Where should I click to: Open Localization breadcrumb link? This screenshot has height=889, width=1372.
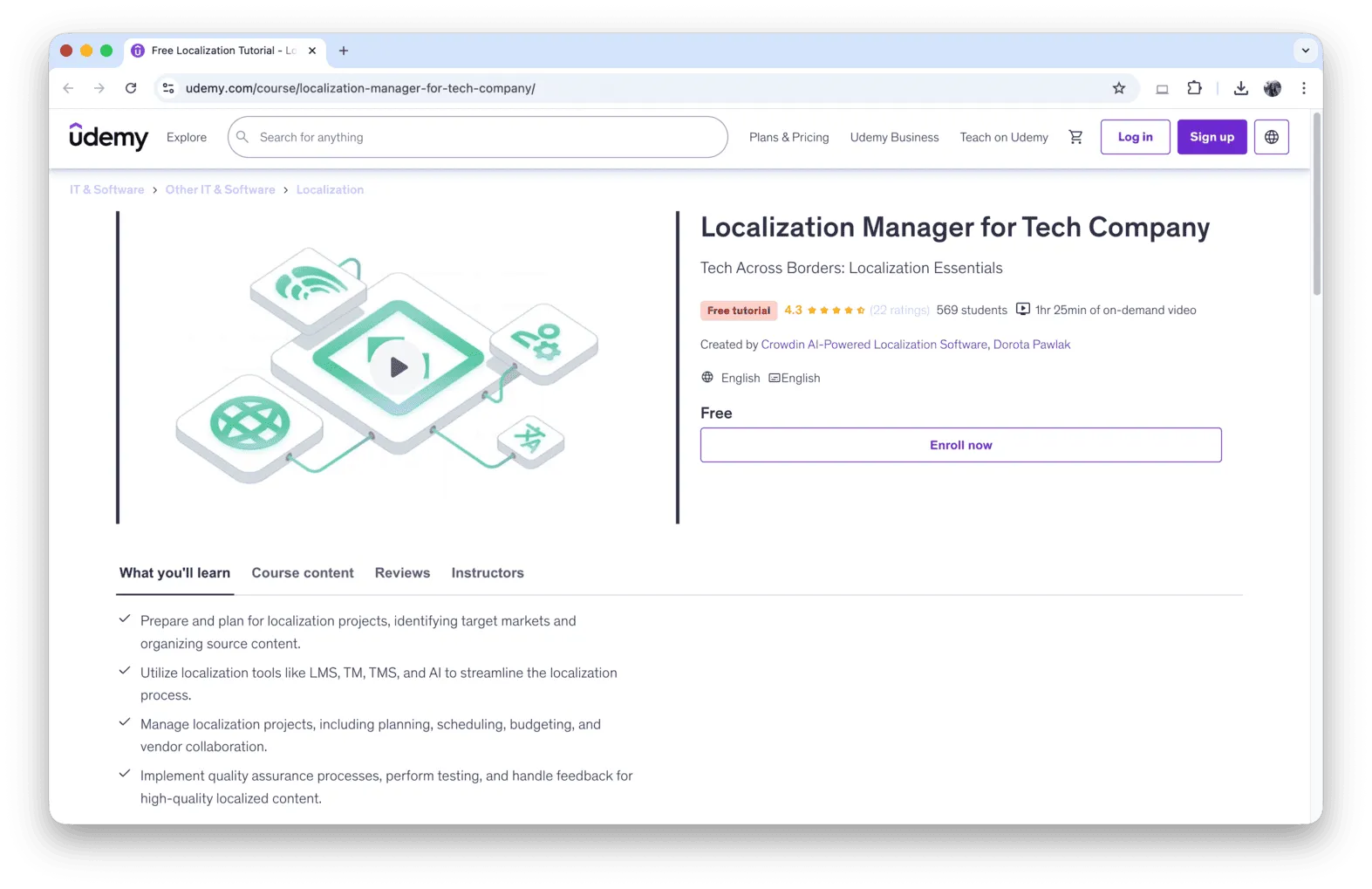pyautogui.click(x=330, y=189)
